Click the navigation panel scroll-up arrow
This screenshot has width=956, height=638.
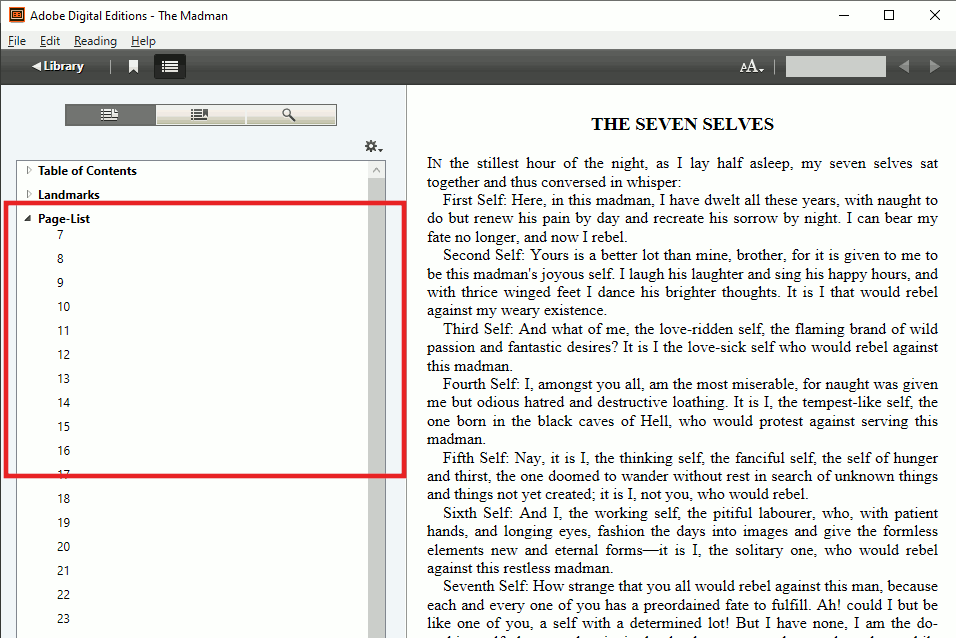pyautogui.click(x=376, y=170)
